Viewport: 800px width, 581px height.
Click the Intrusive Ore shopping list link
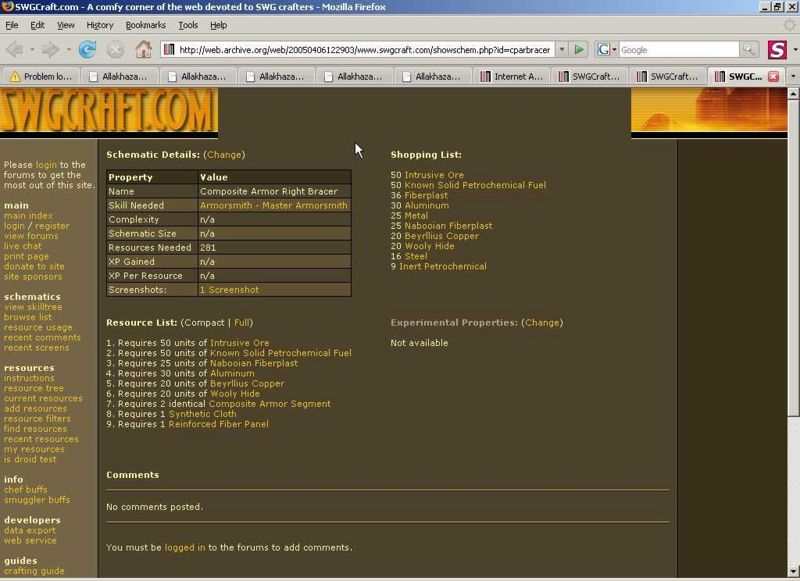(x=436, y=175)
